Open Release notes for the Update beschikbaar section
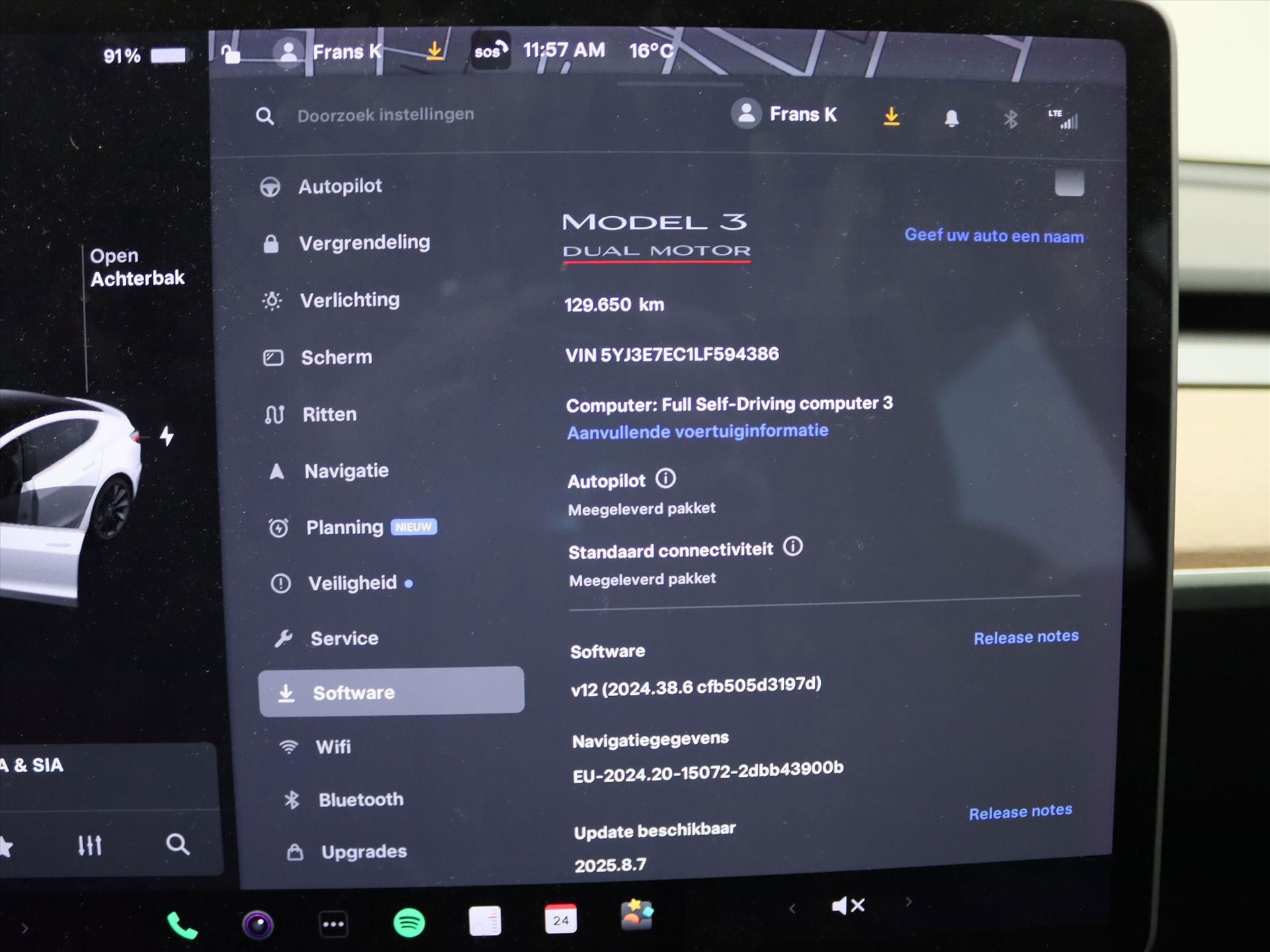Viewport: 1270px width, 952px height. click(1021, 812)
